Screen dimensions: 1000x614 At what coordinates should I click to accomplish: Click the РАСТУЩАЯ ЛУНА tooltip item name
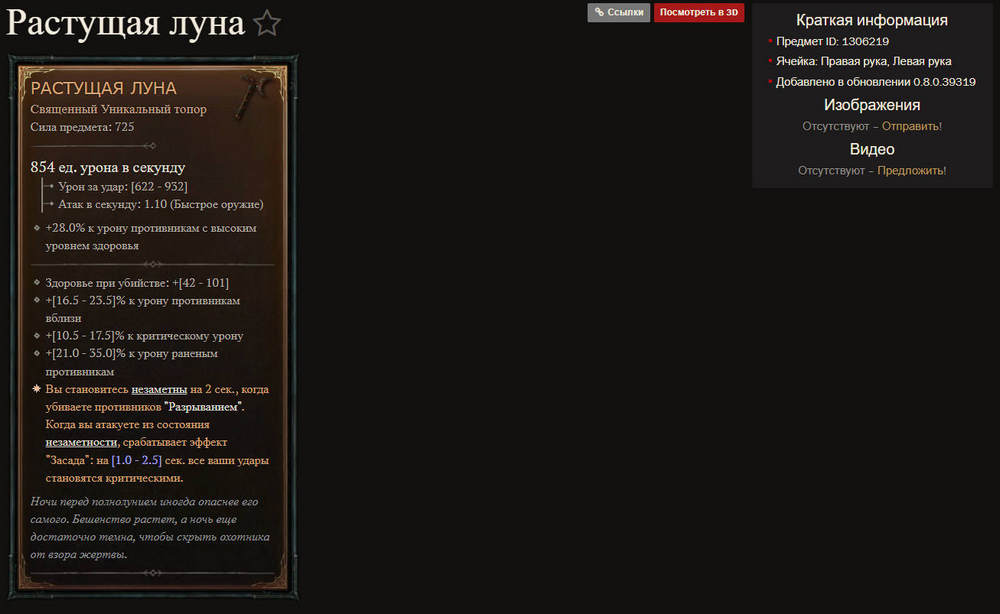click(104, 88)
